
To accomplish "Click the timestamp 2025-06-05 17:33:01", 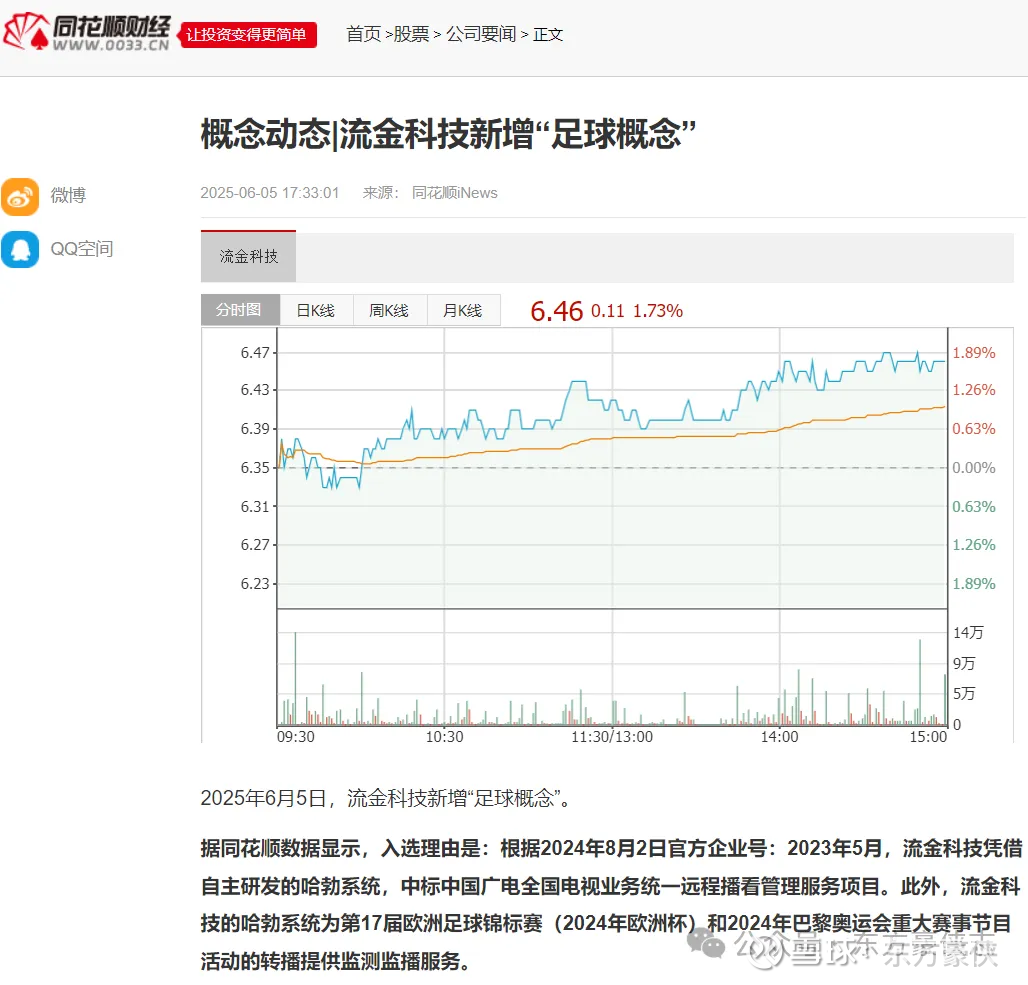I will pyautogui.click(x=269, y=193).
